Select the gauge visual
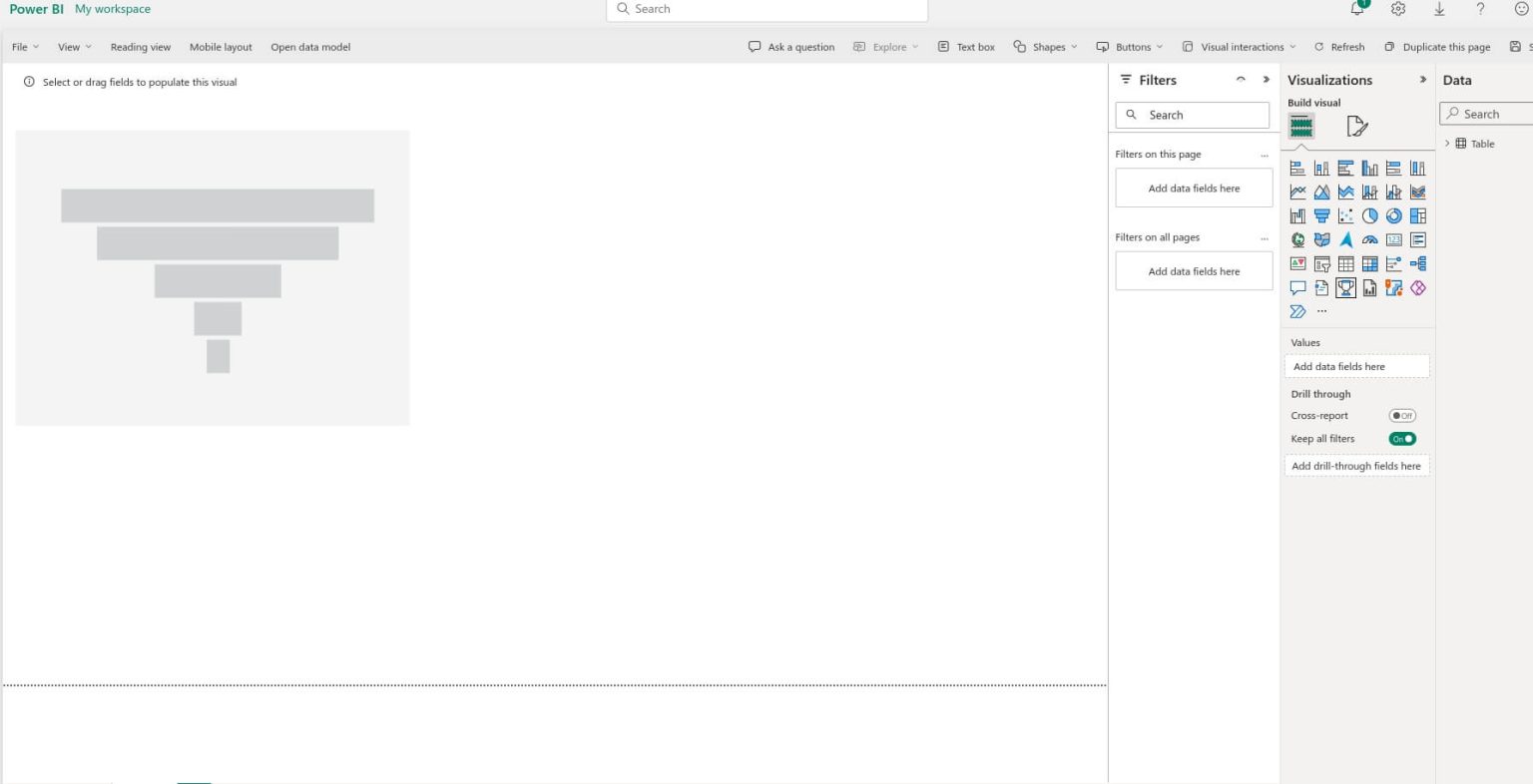 [x=1369, y=239]
